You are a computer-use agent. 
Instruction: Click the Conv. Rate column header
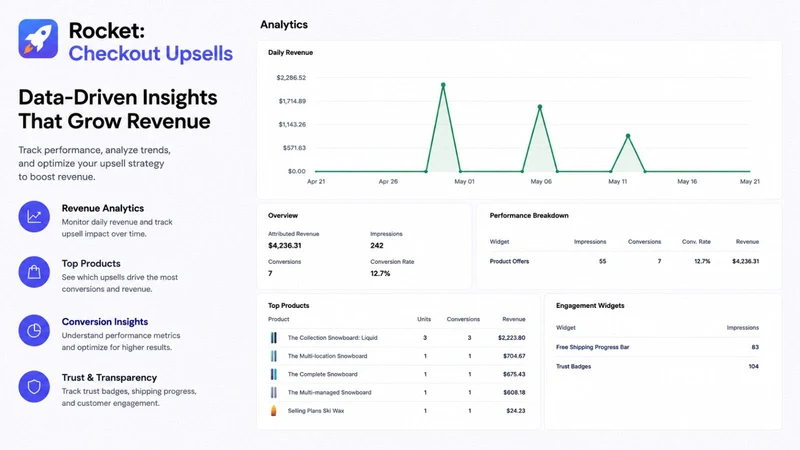[x=696, y=242]
